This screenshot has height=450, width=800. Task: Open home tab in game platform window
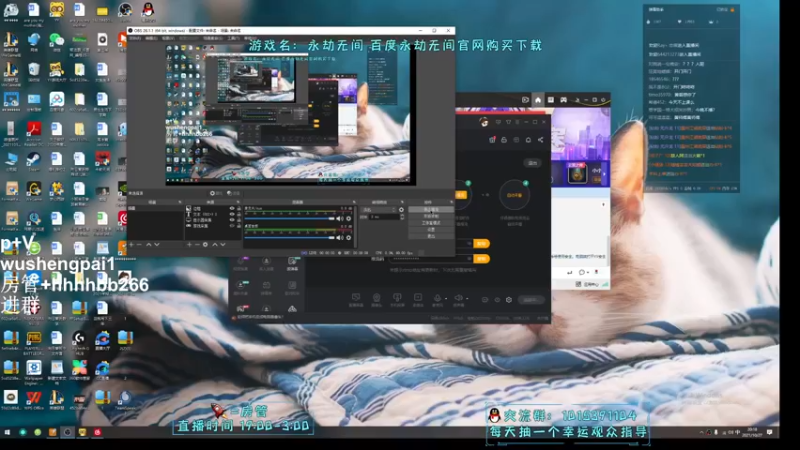click(x=538, y=99)
